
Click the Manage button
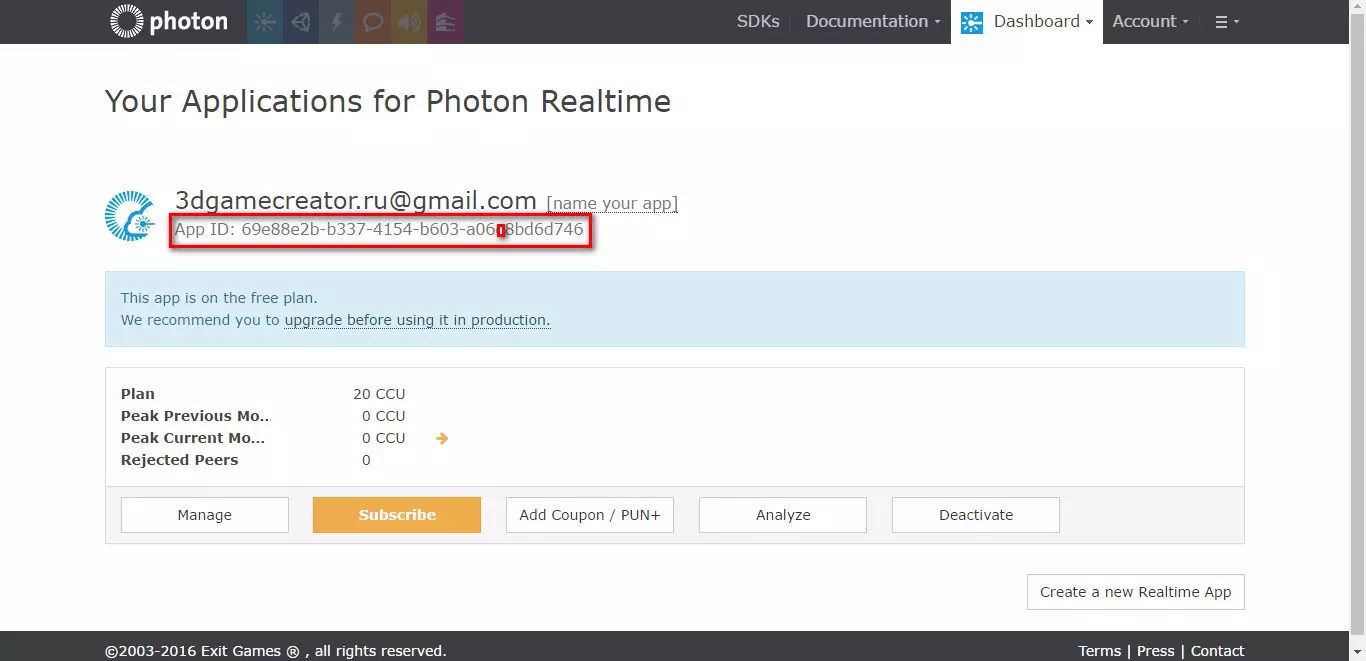coord(204,514)
